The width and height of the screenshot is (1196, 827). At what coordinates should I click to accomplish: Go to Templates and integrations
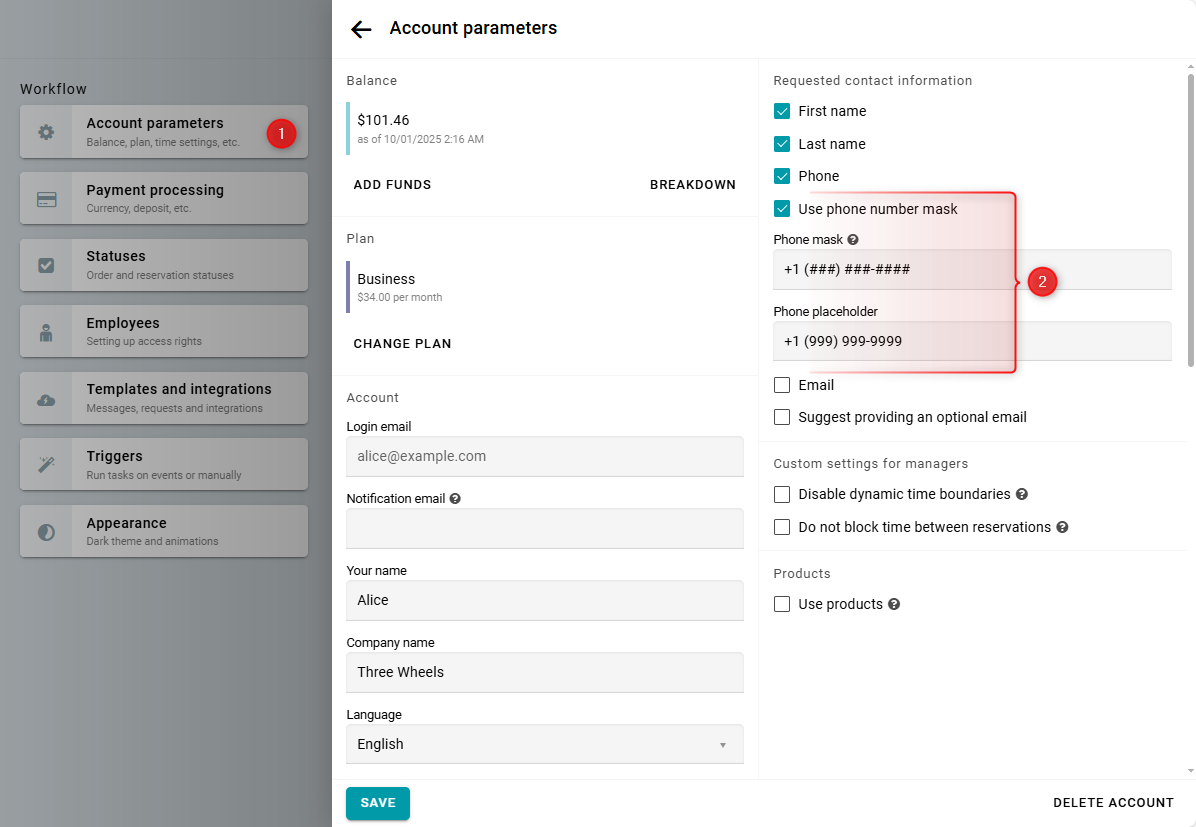164,398
